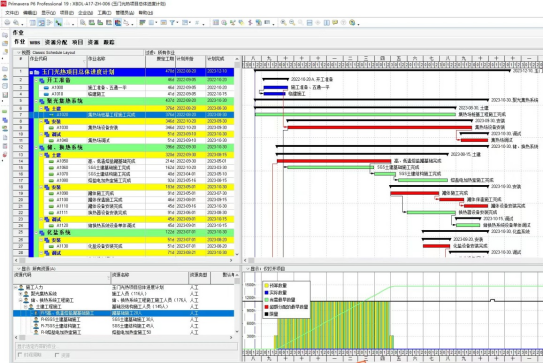Switch to the WBS tab
The width and height of the screenshot is (544, 364).
coord(35,42)
